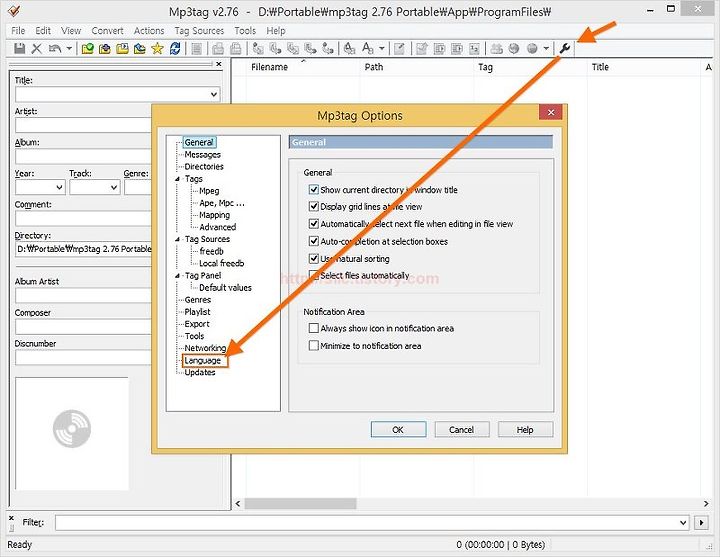Viewport: 720px width, 557px height.
Task: Click the Add directory folder icon with up arrow
Action: pyautogui.click(x=105, y=48)
